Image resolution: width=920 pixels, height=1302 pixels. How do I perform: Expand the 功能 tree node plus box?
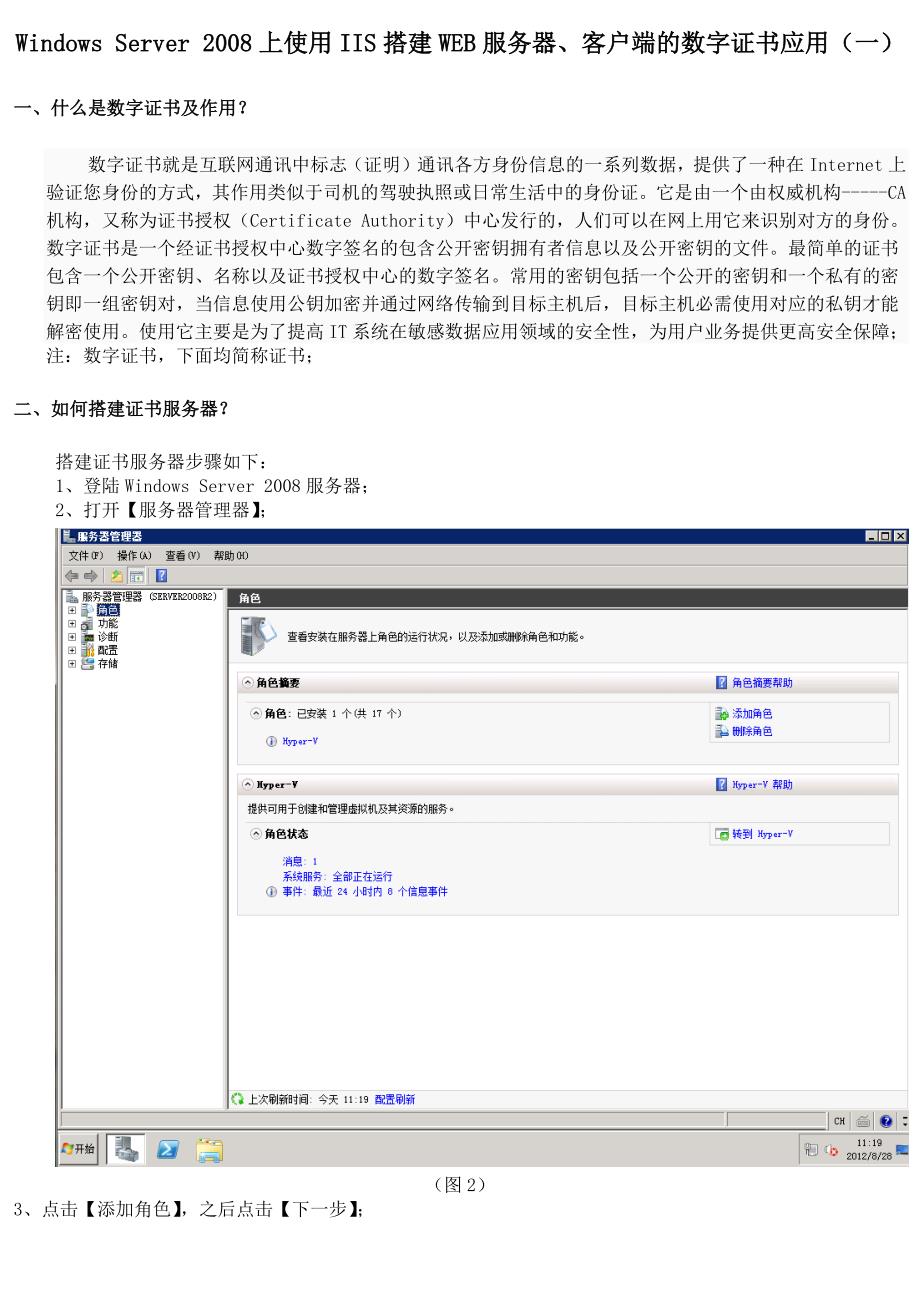(x=72, y=623)
